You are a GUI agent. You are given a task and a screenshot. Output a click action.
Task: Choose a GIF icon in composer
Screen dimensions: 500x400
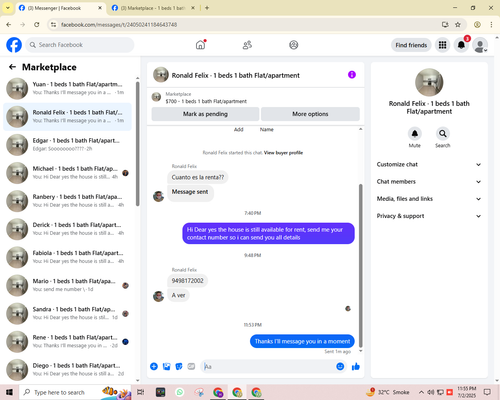[x=191, y=367]
